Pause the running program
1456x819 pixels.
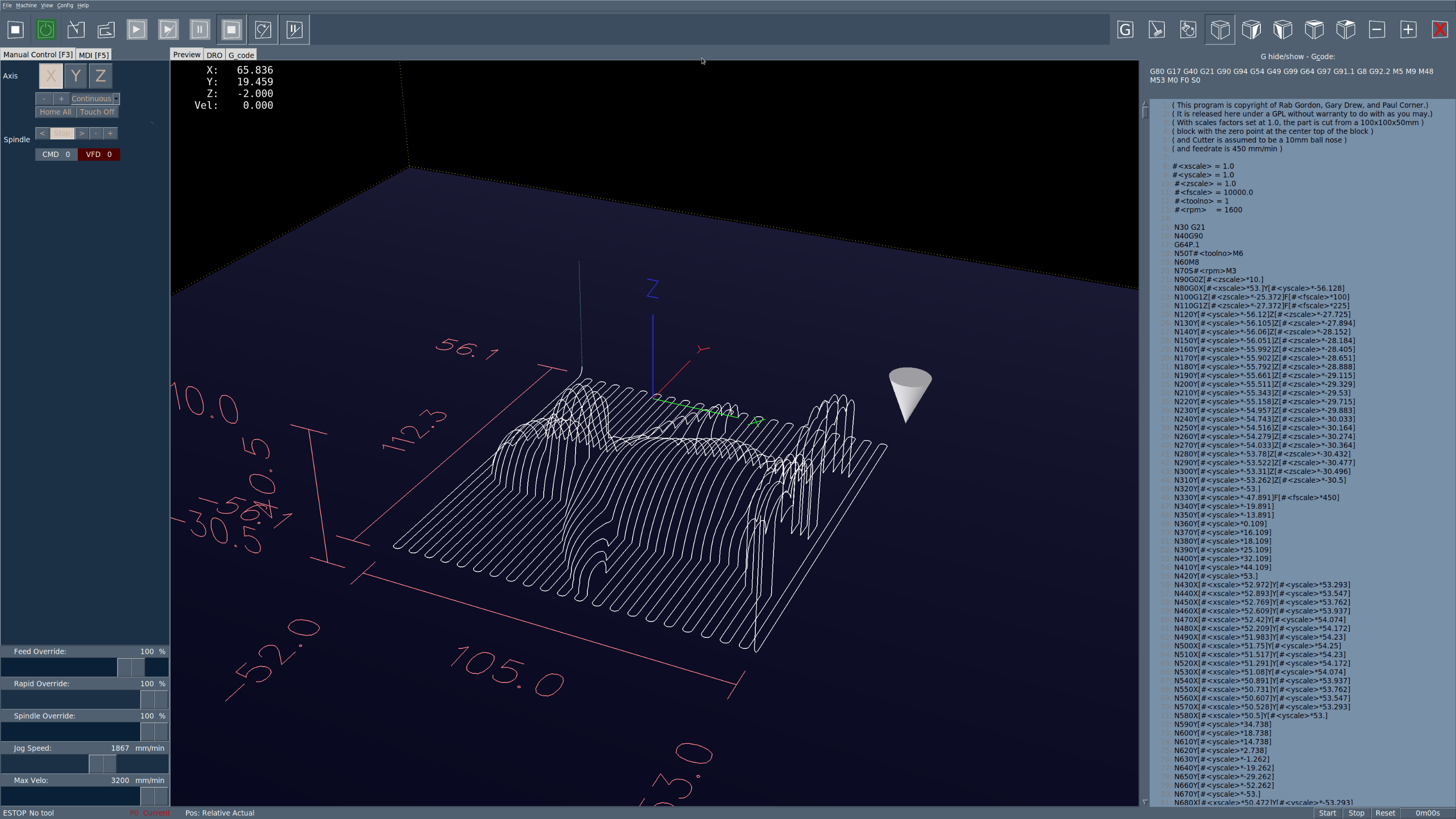[x=200, y=30]
